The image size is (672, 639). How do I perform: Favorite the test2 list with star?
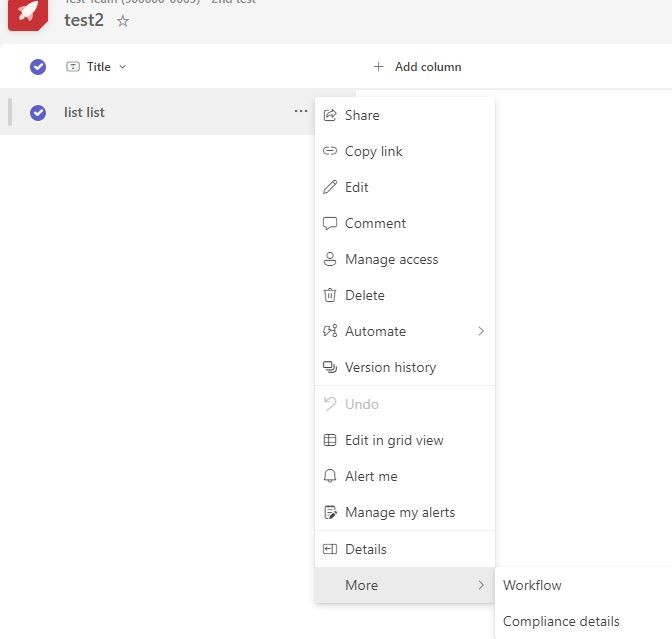[x=123, y=21]
